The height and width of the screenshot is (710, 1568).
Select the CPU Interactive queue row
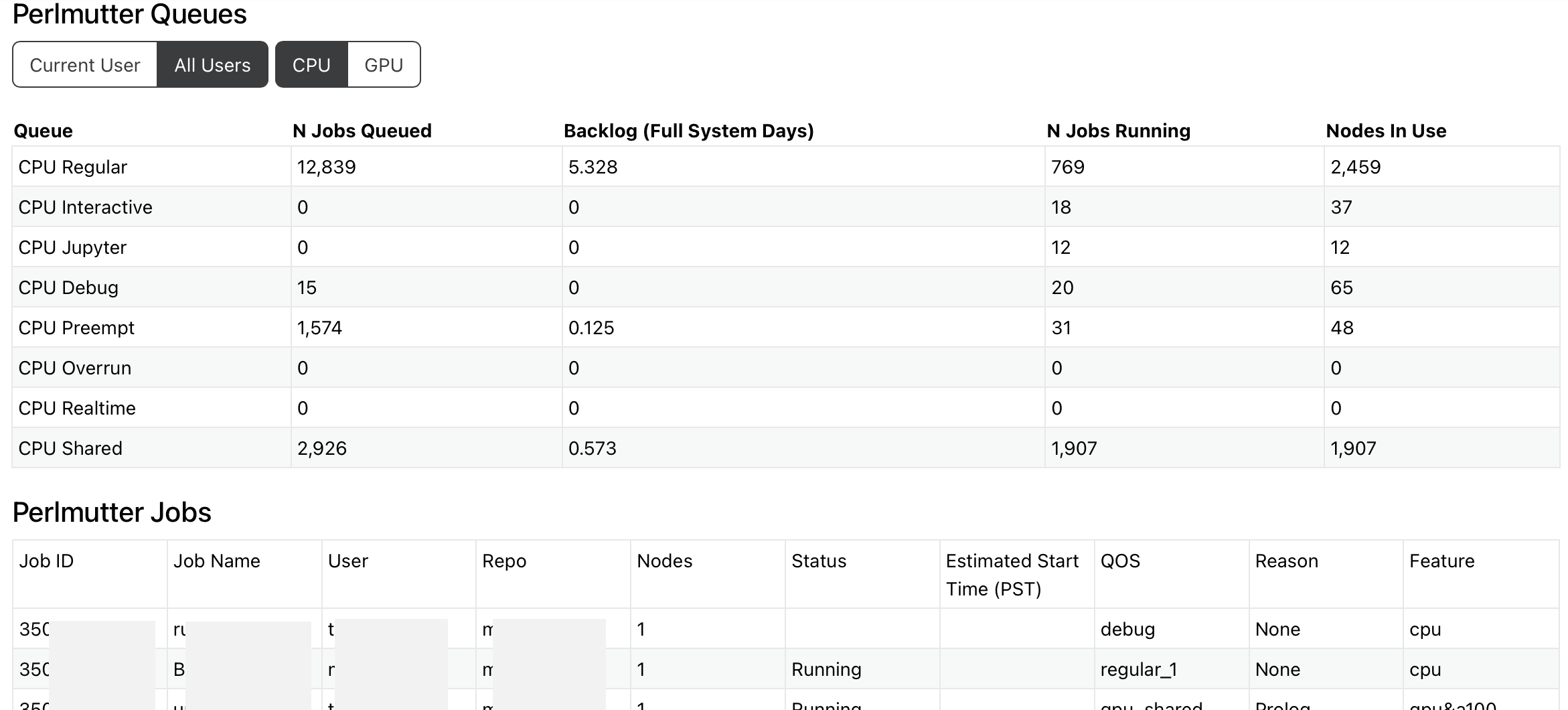tap(86, 207)
